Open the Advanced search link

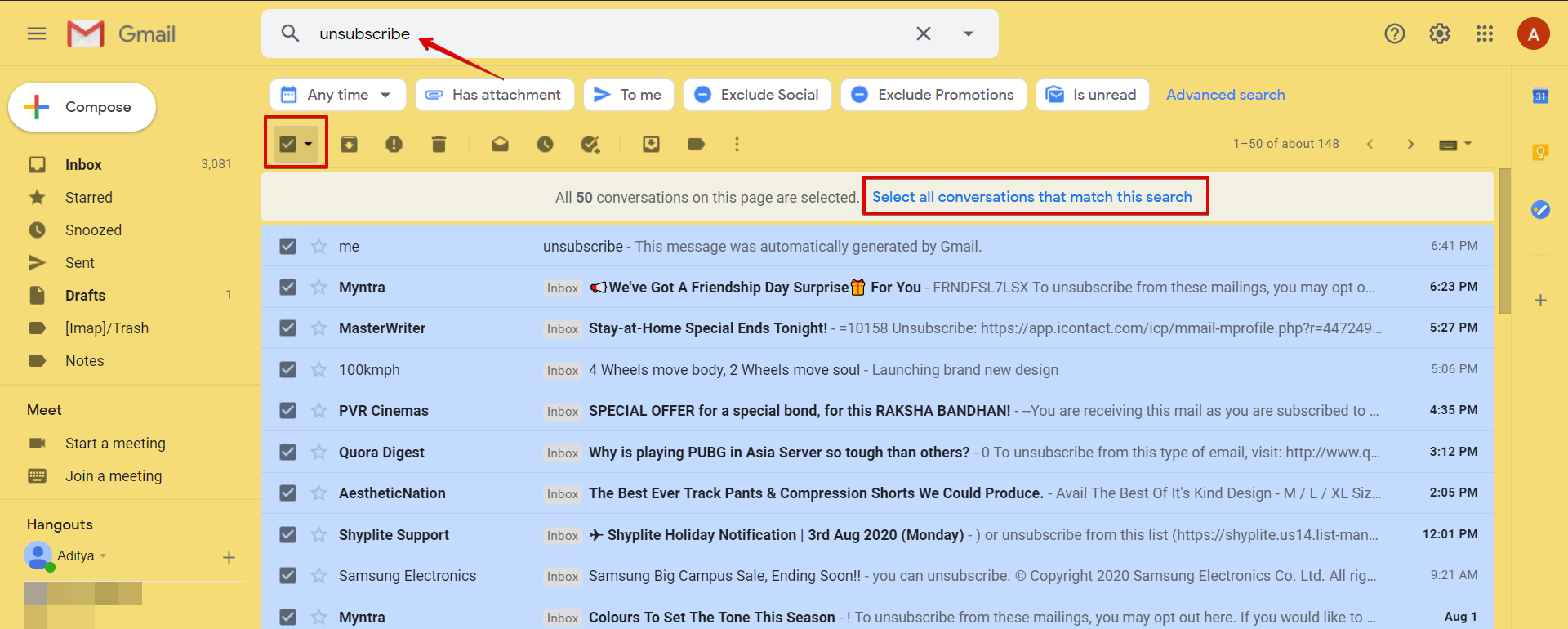[1225, 95]
